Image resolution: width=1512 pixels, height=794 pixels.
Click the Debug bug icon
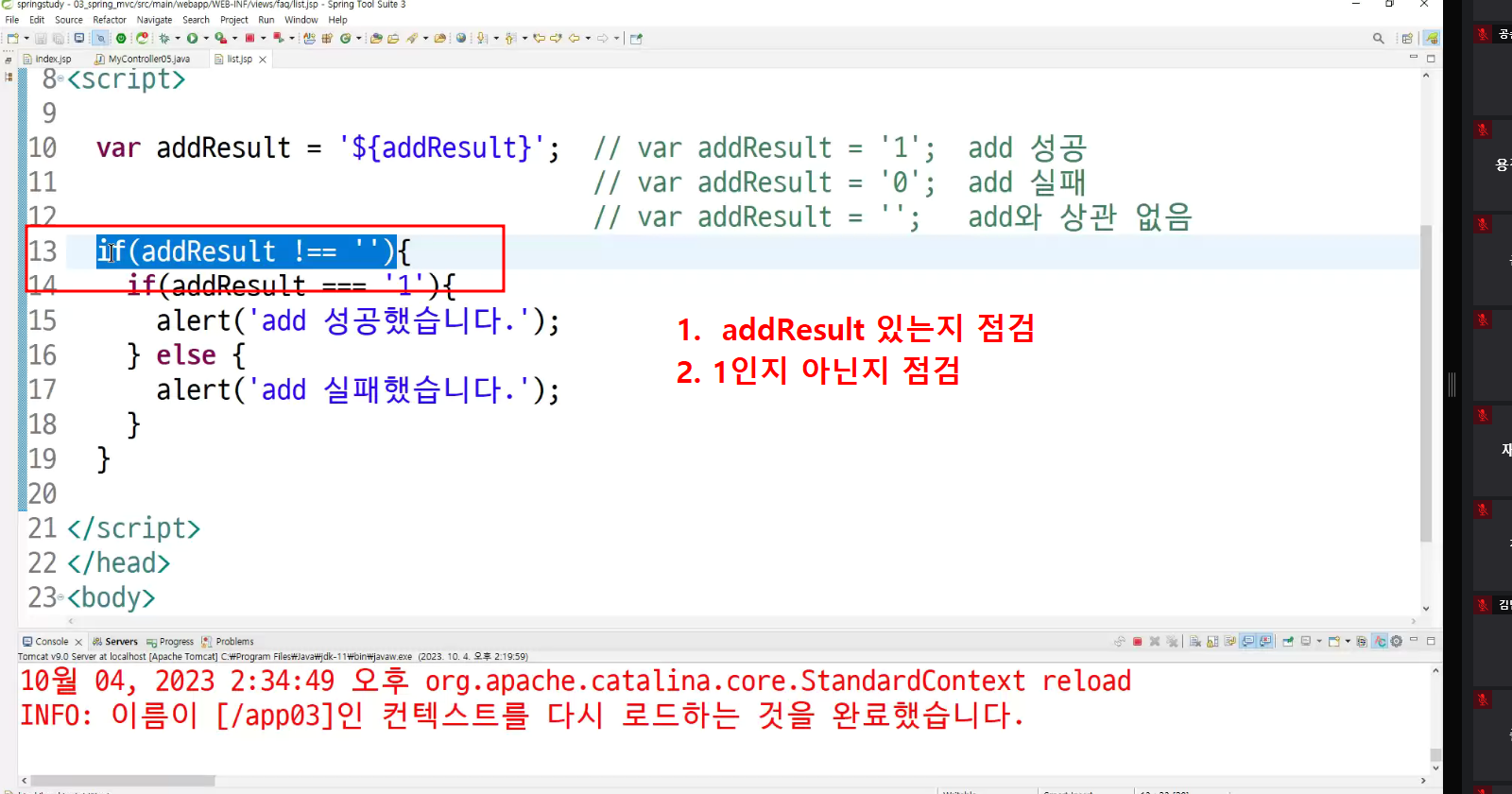pyautogui.click(x=164, y=39)
